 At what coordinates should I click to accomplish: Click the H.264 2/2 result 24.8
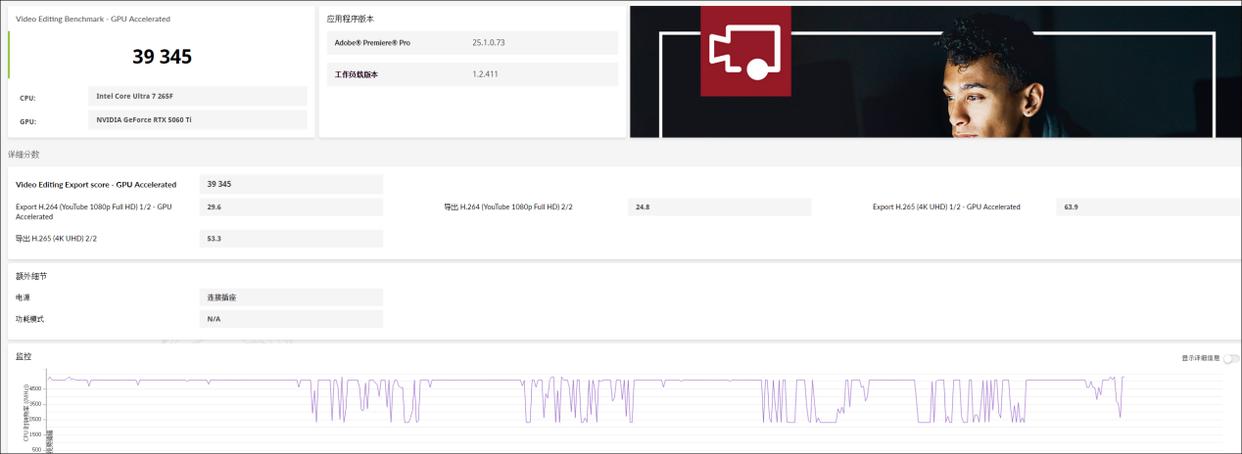[x=719, y=207]
